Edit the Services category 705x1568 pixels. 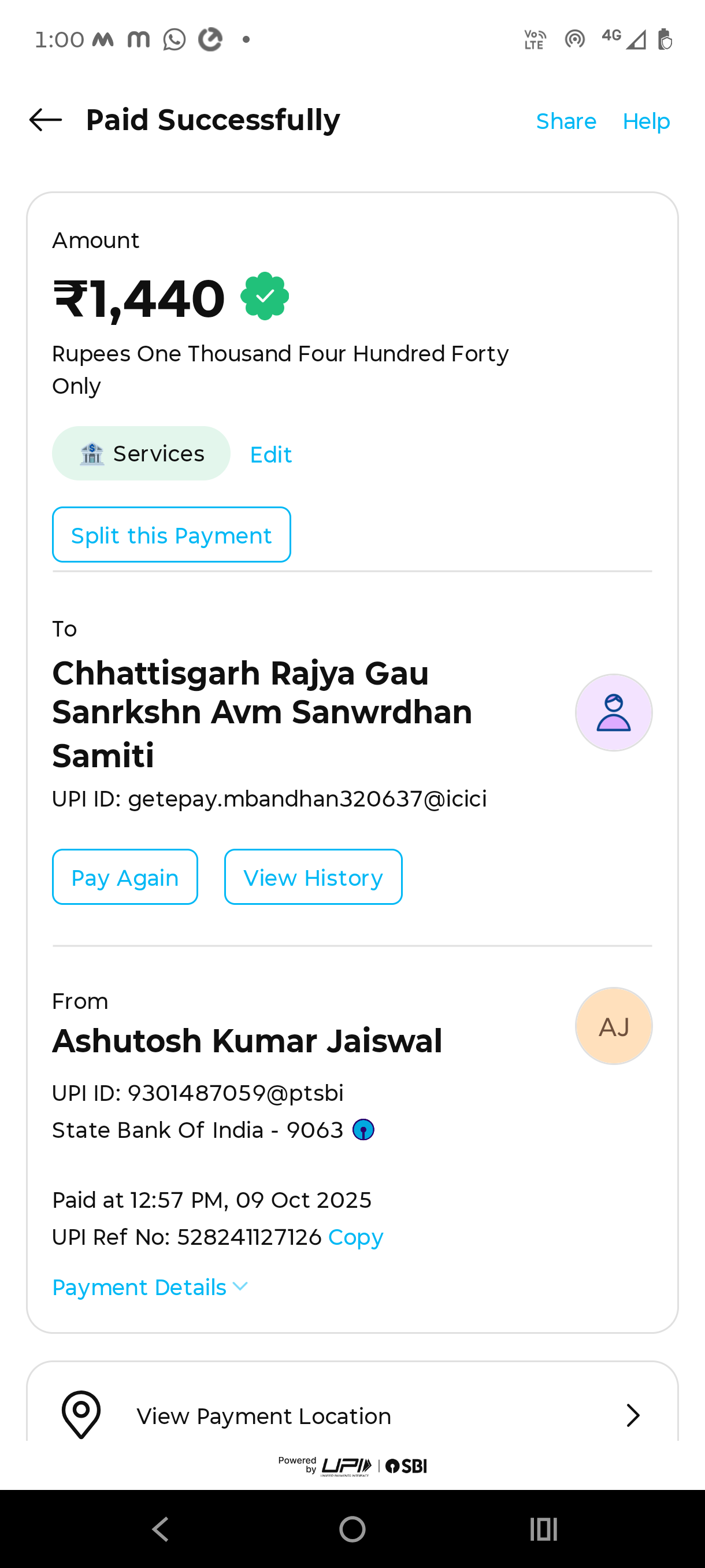point(270,454)
